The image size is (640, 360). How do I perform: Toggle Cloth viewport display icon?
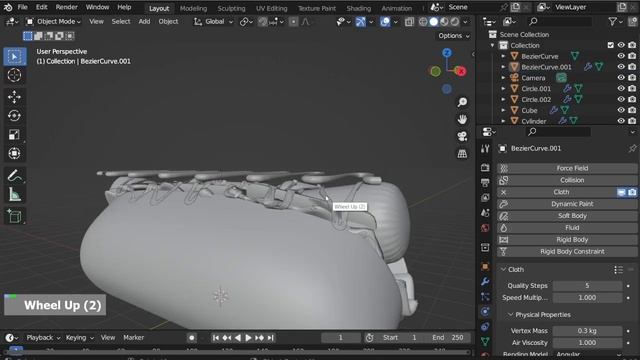pos(621,192)
